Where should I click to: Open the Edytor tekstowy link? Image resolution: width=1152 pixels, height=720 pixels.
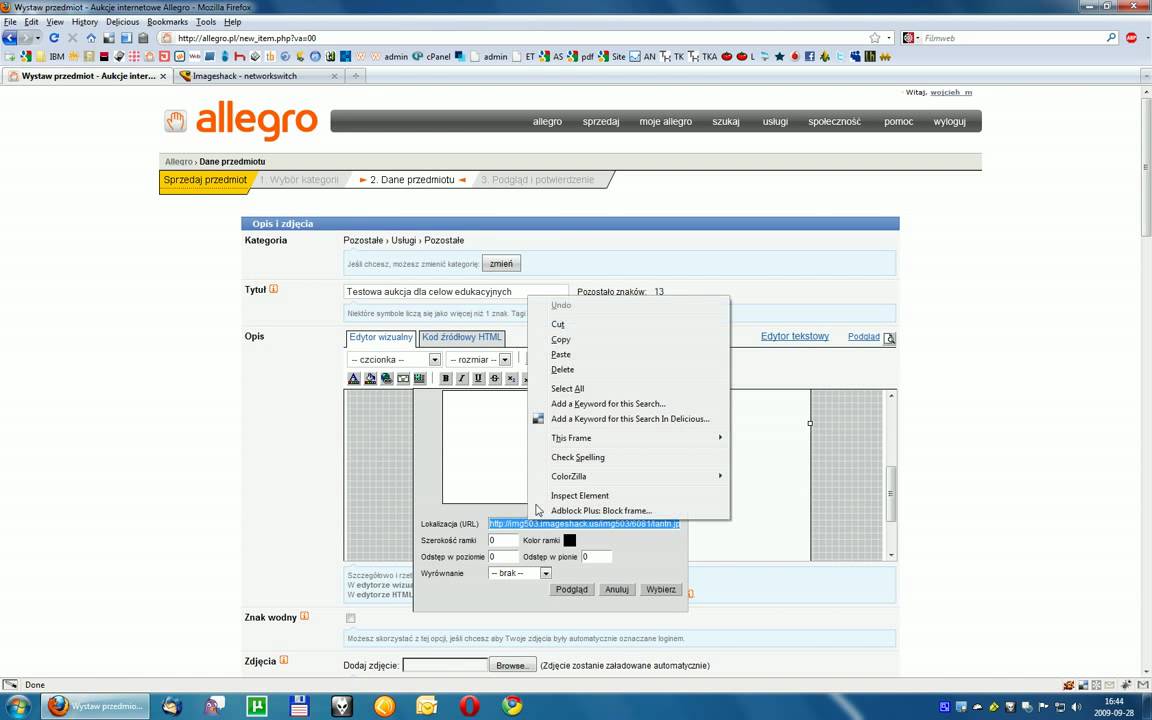pyautogui.click(x=795, y=336)
